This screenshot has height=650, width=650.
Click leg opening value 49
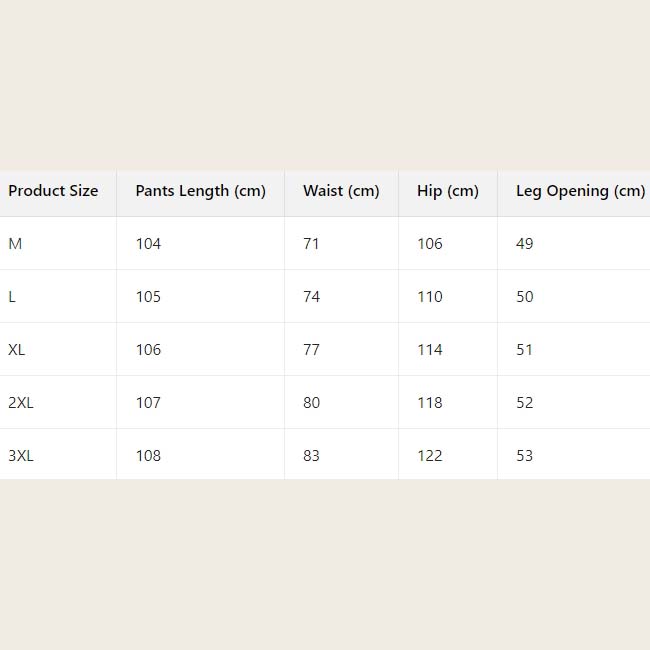tap(525, 244)
